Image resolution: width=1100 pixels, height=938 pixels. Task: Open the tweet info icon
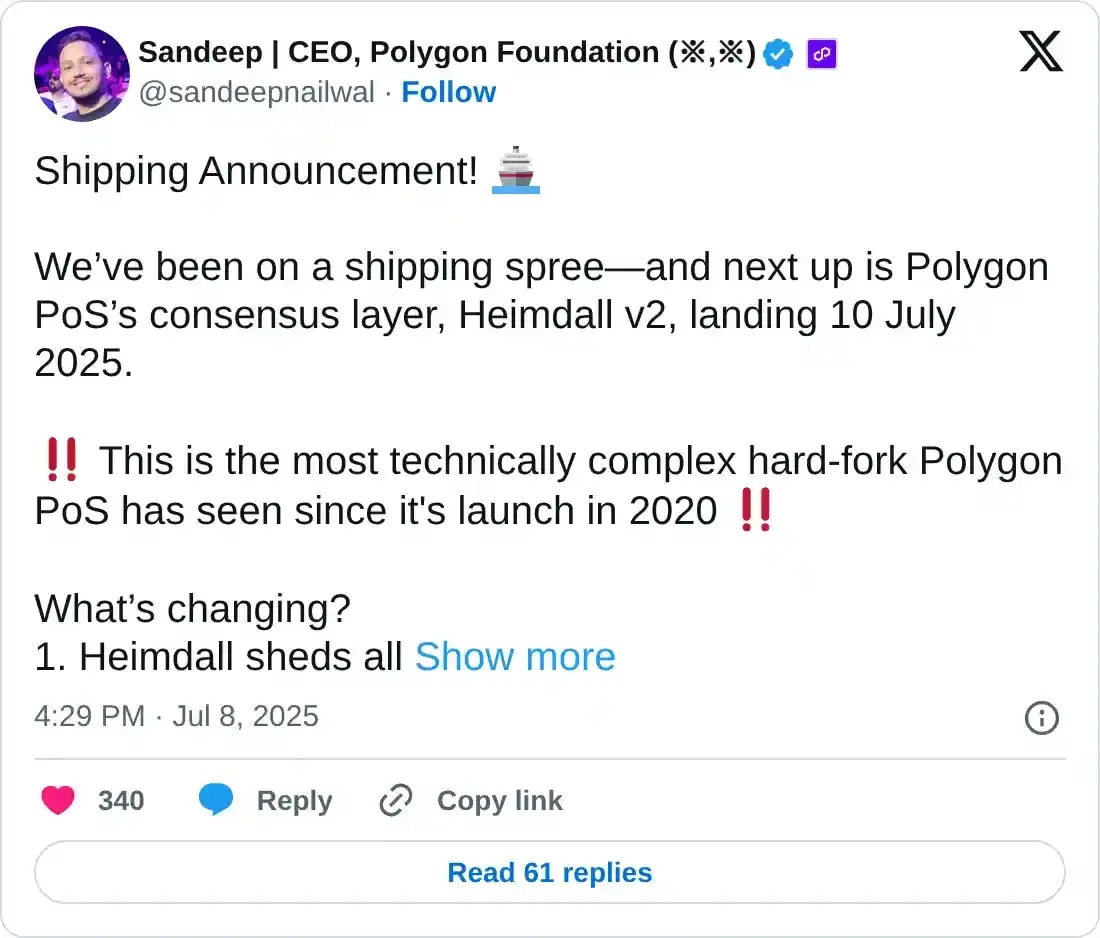[x=1042, y=717]
